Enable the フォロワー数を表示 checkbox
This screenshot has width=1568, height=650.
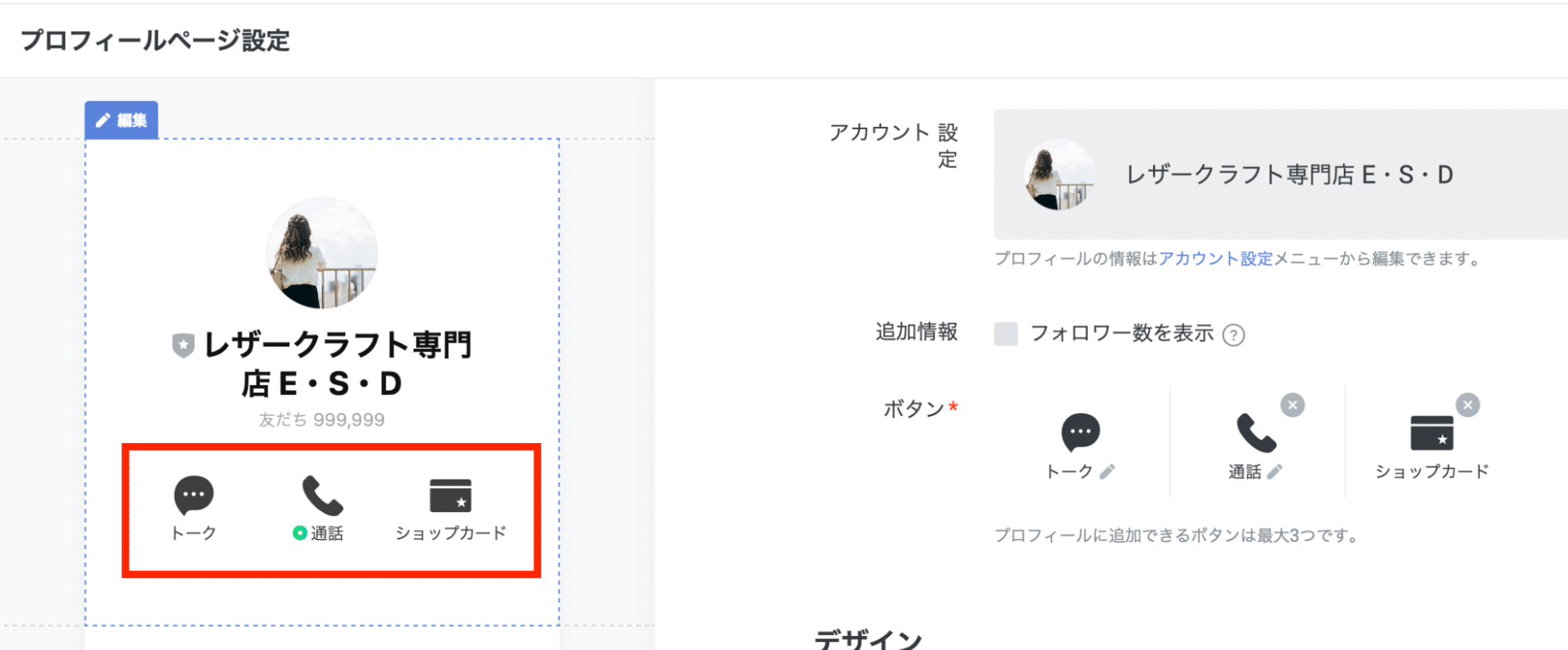click(x=1006, y=334)
